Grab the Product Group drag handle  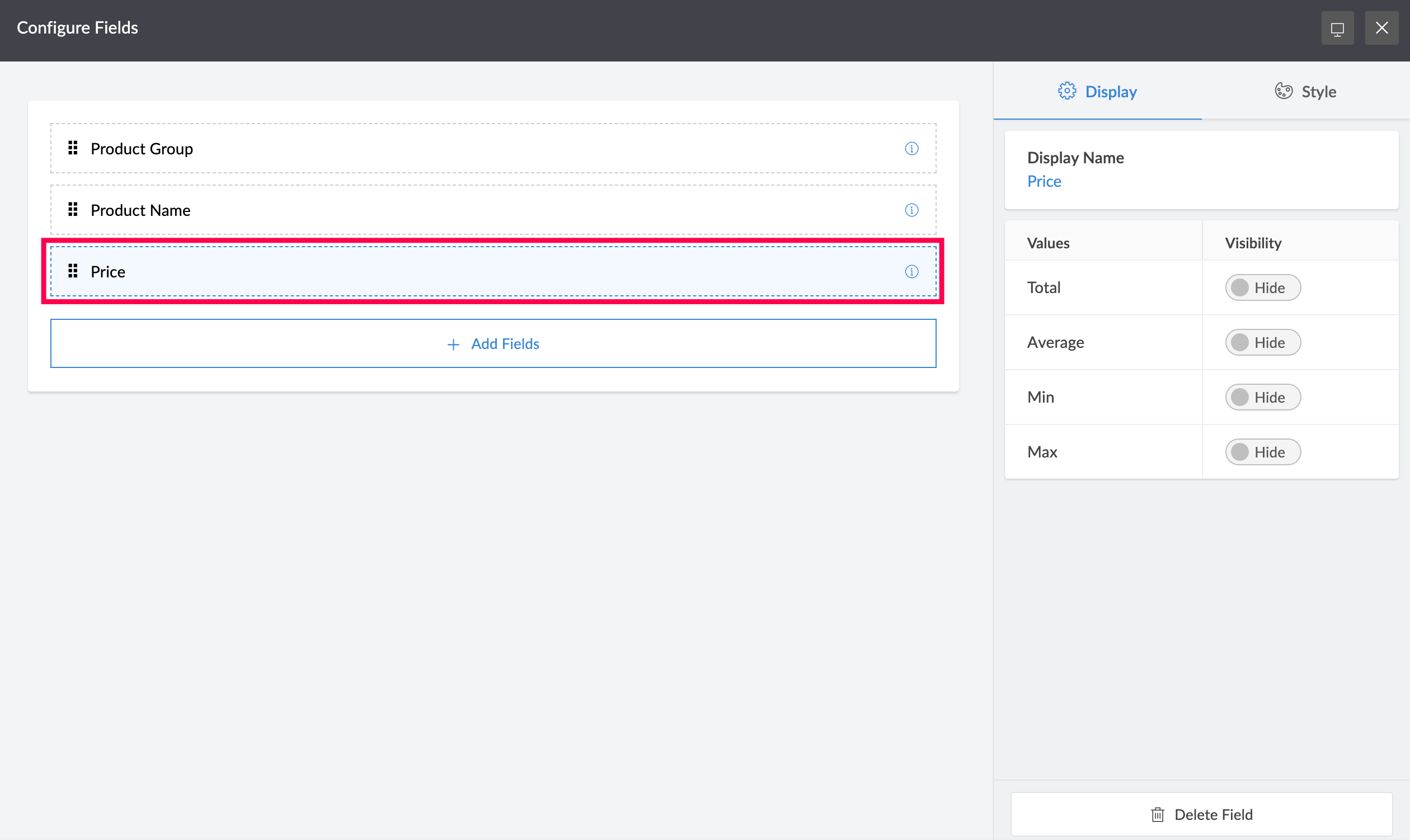tap(73, 148)
